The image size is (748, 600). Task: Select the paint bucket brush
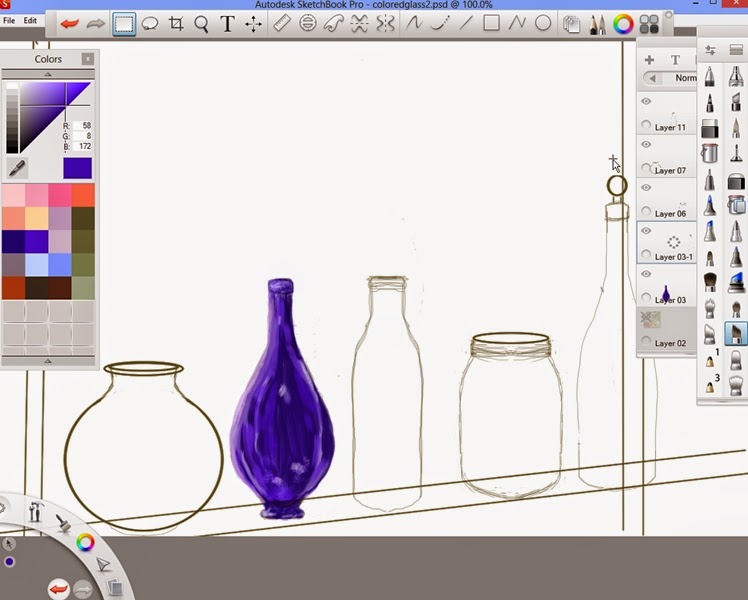point(710,154)
